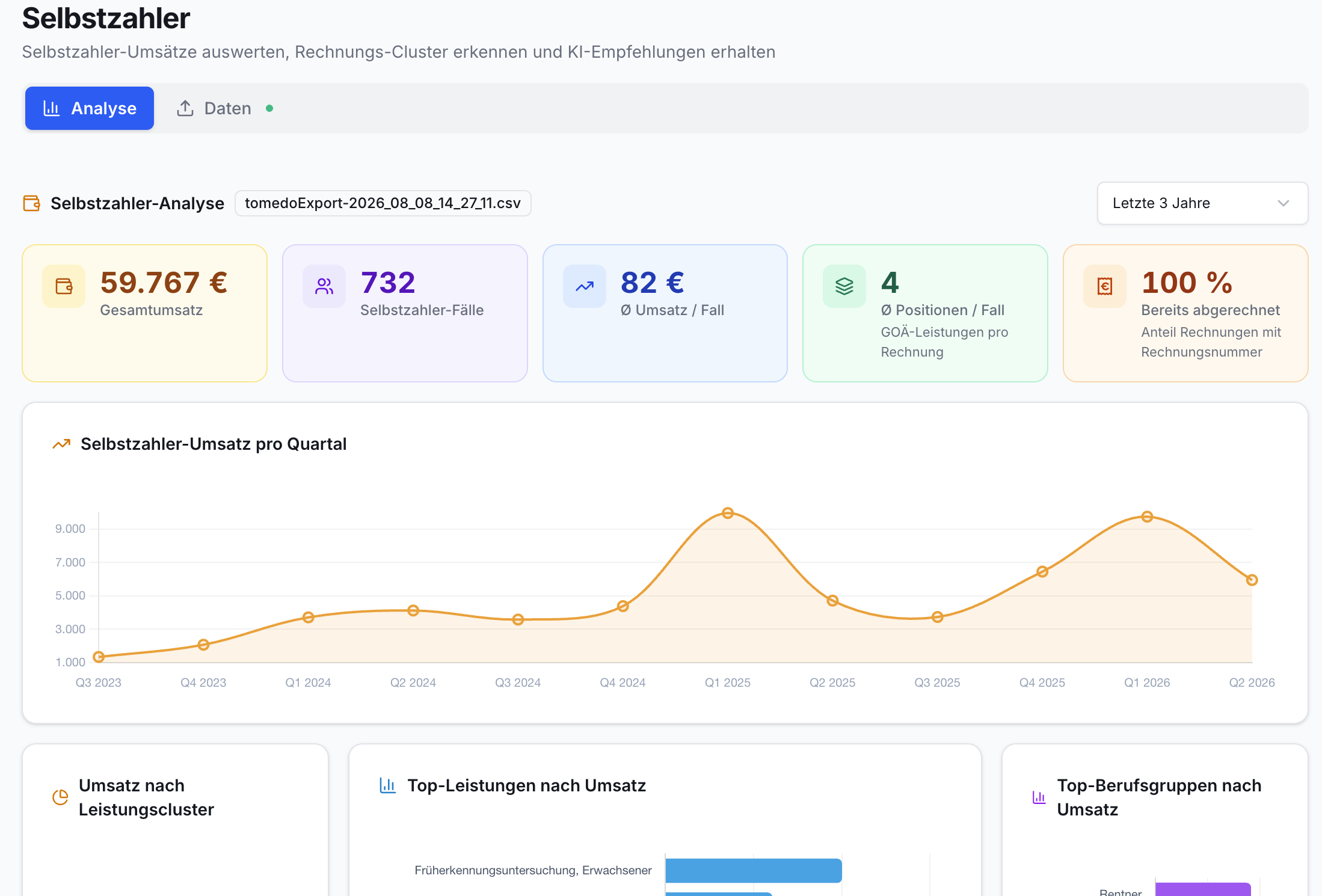This screenshot has height=896, width=1322.
Task: Open the Letzte 3 Jahre period dropdown
Action: pyautogui.click(x=1202, y=203)
